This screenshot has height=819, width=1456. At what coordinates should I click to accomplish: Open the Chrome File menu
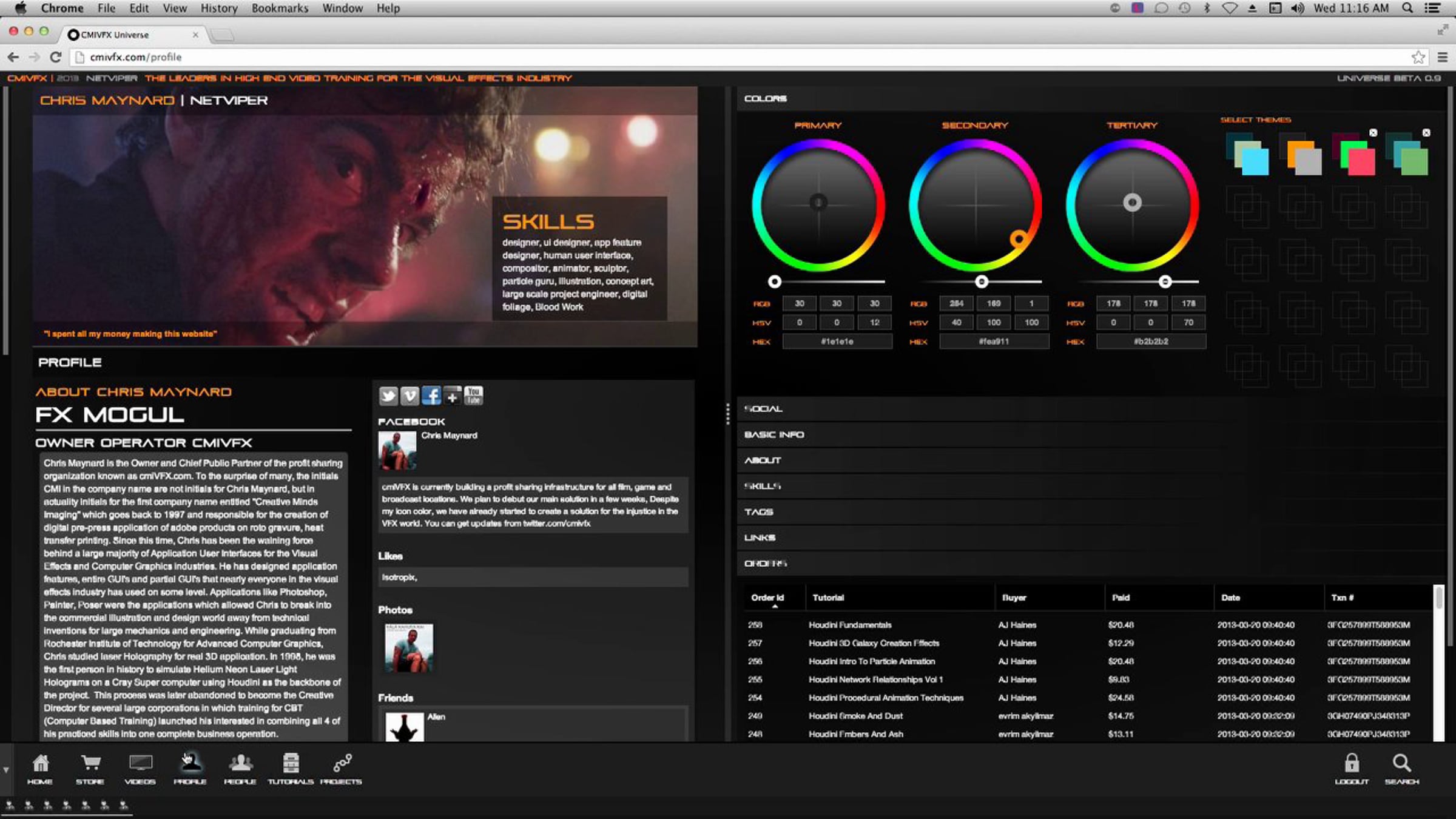tap(106, 8)
